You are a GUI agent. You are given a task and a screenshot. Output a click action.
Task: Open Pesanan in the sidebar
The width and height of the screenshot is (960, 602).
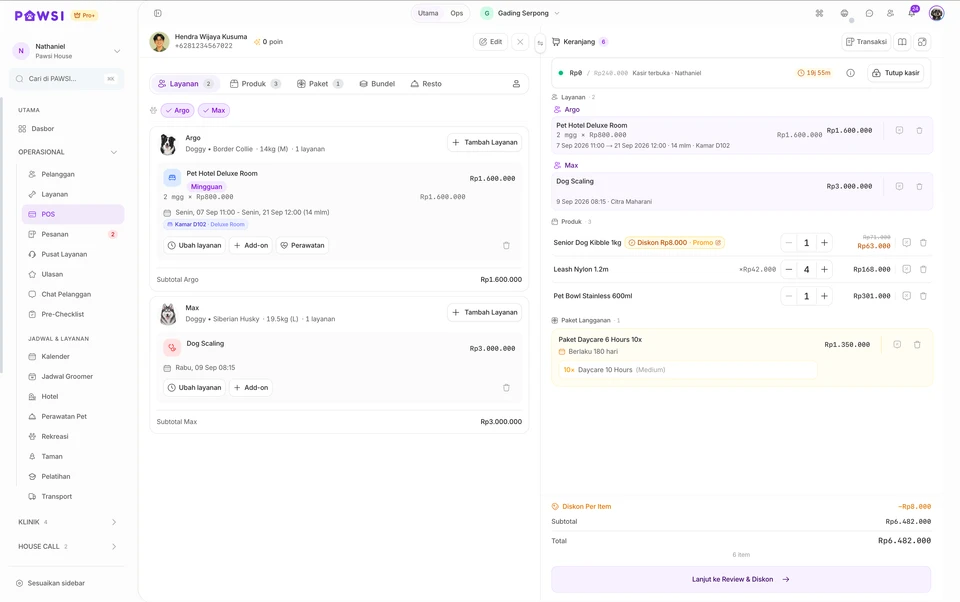point(73,235)
